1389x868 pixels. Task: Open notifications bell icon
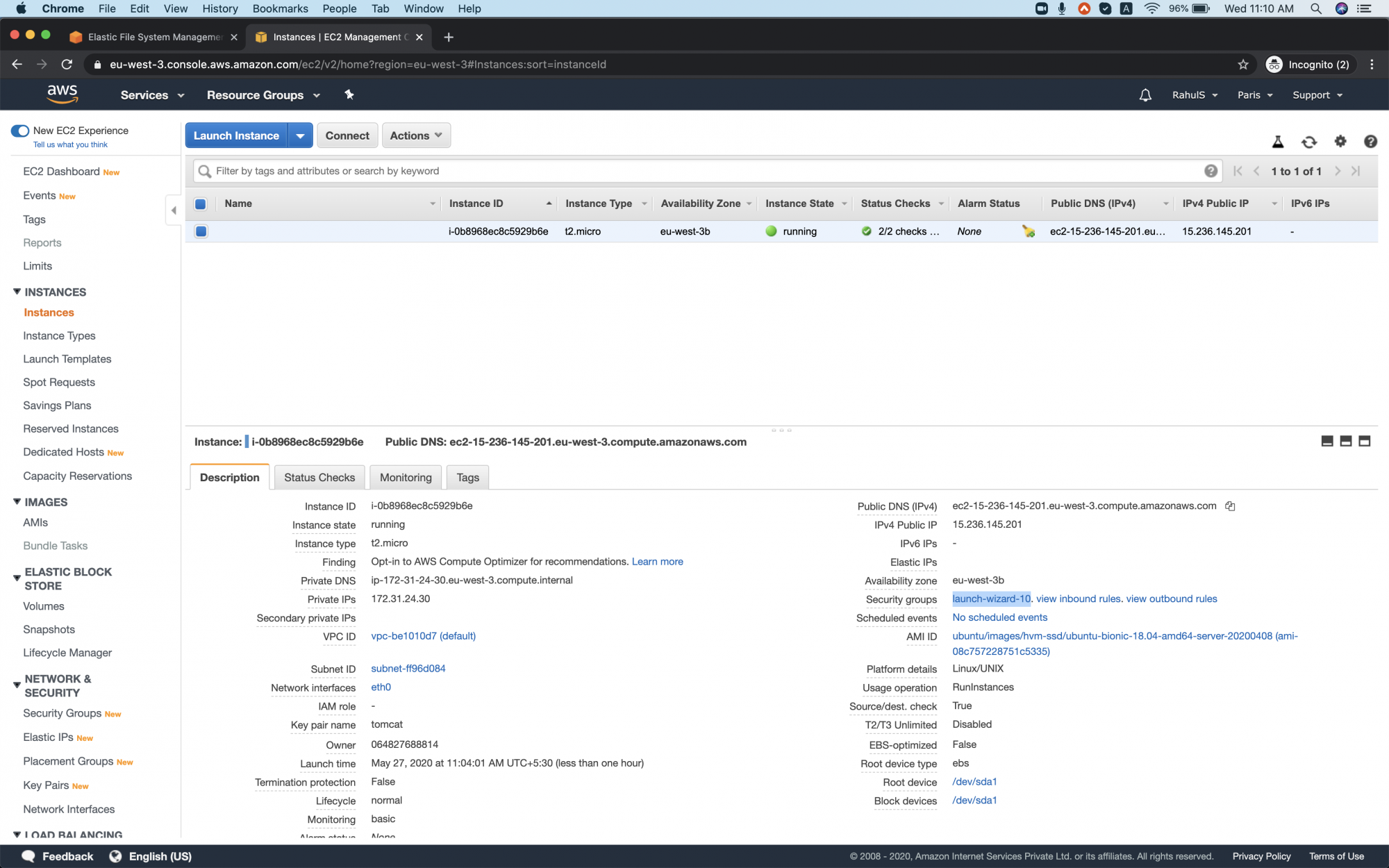coord(1145,94)
